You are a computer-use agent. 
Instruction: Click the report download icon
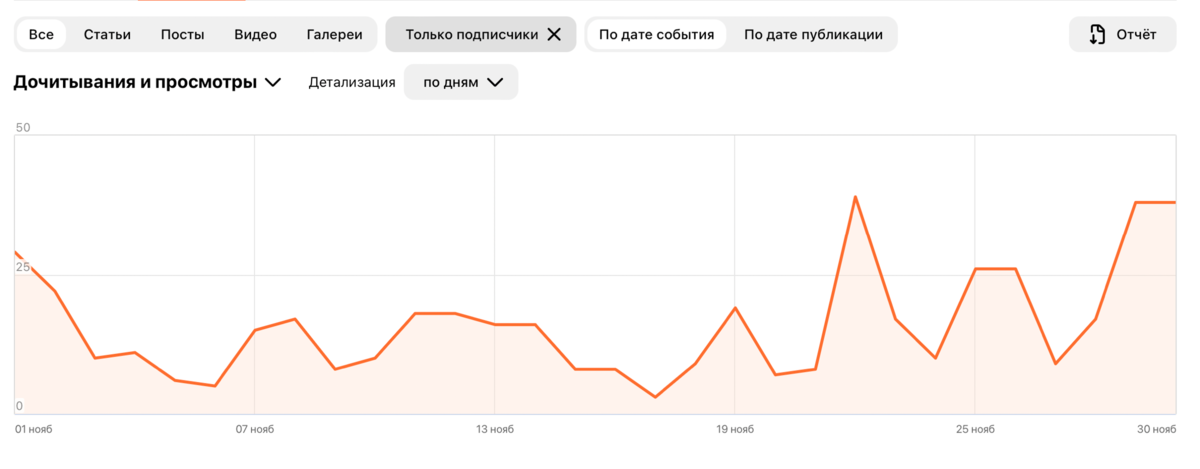click(x=1097, y=35)
